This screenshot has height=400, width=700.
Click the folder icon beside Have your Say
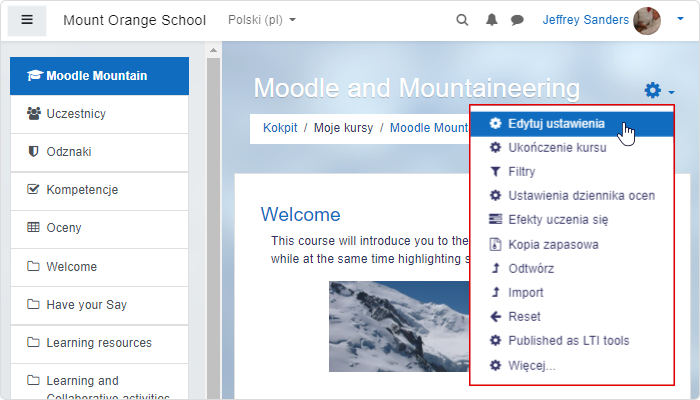coord(33,304)
